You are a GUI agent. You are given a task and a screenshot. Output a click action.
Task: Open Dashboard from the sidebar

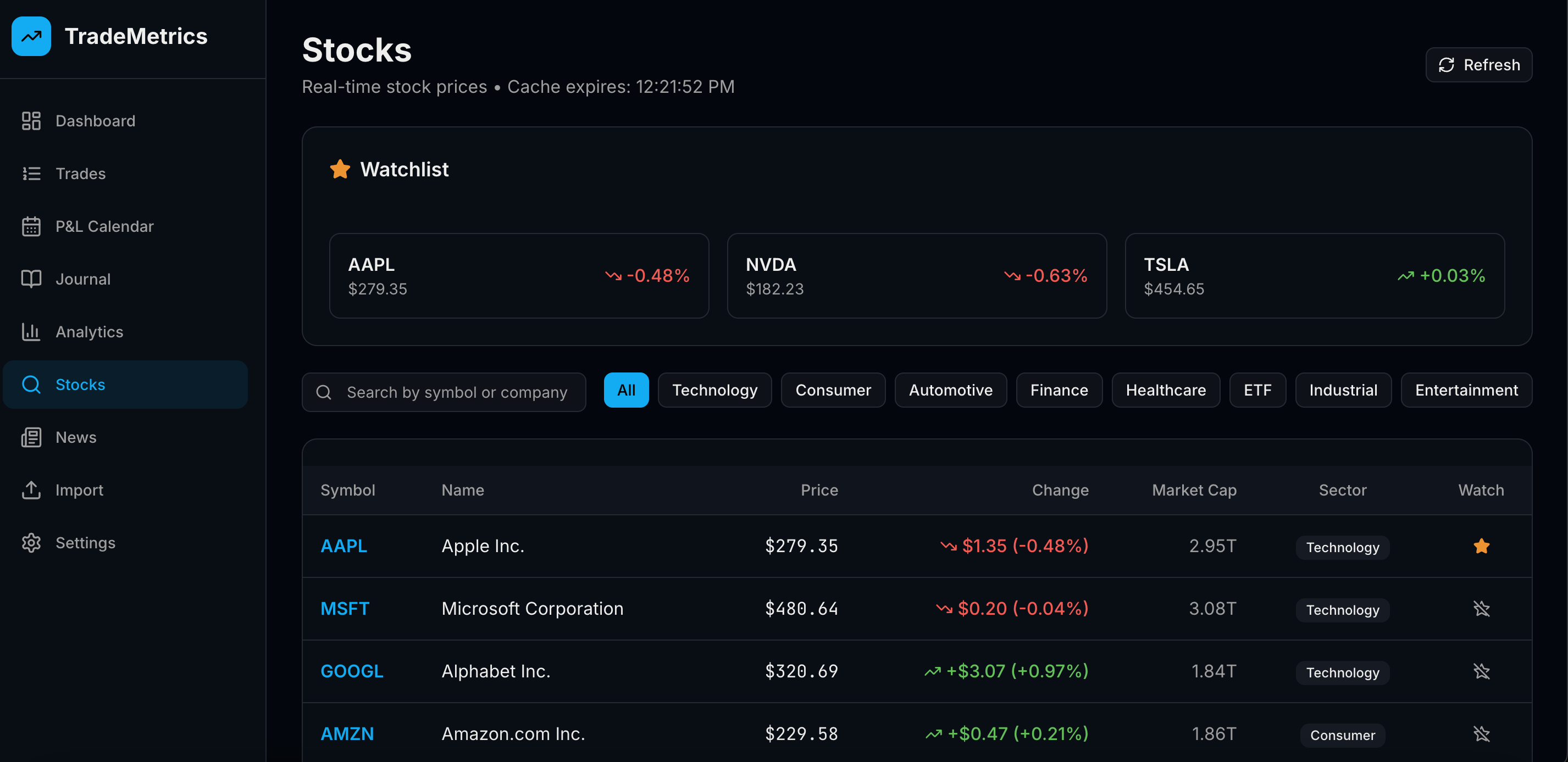95,120
